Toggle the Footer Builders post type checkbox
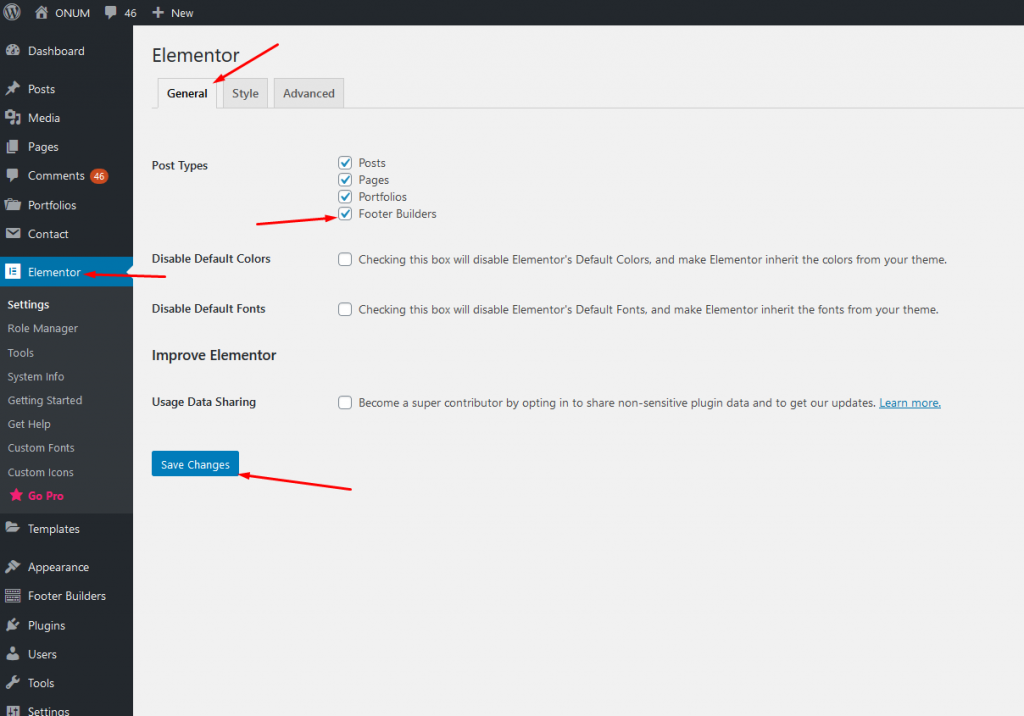Viewport: 1024px width, 716px height. point(345,214)
